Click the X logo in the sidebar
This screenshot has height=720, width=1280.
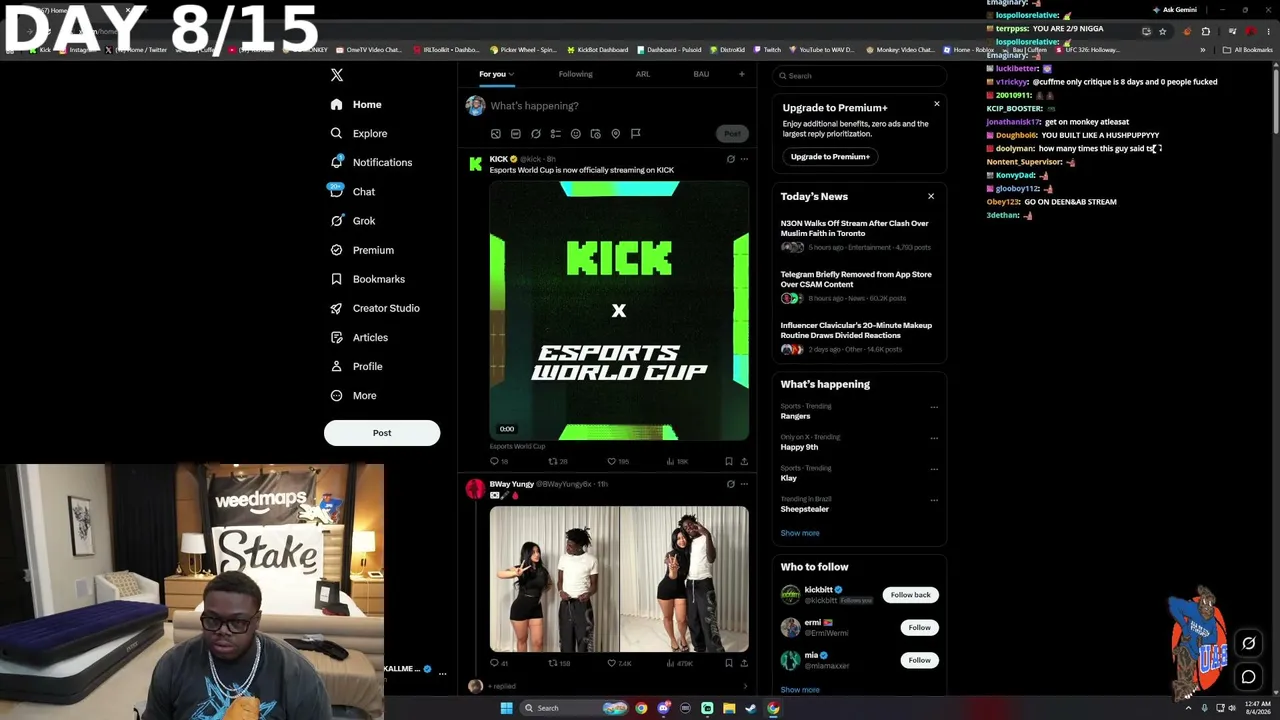click(337, 75)
